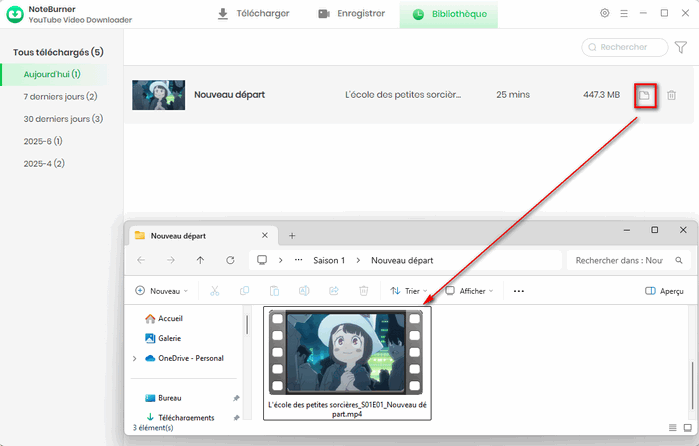Screen dimensions: 699x446
Task: Refresh the Explorer folder view
Action: pyautogui.click(x=230, y=260)
